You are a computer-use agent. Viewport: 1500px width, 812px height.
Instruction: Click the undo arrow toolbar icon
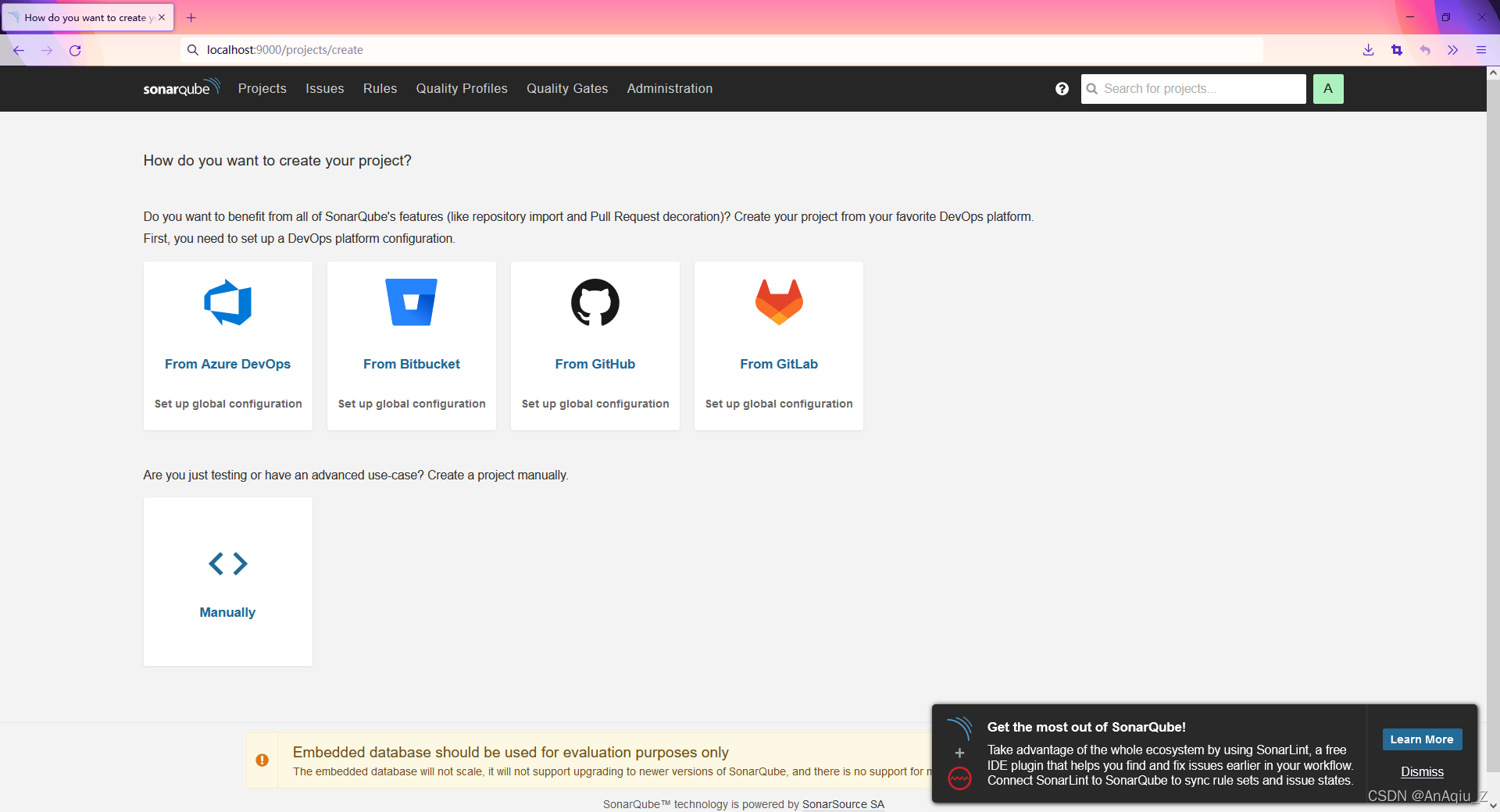1425,50
